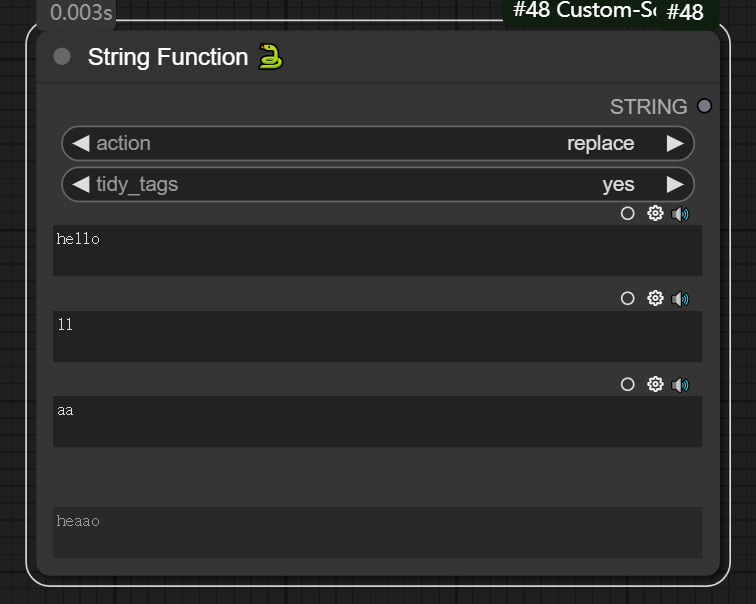
Task: Click the circle icon above the ll field
Action: point(628,298)
